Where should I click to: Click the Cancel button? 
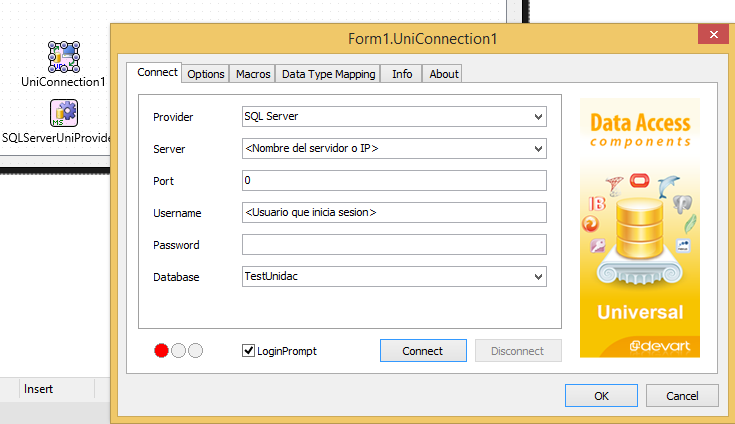(x=682, y=395)
